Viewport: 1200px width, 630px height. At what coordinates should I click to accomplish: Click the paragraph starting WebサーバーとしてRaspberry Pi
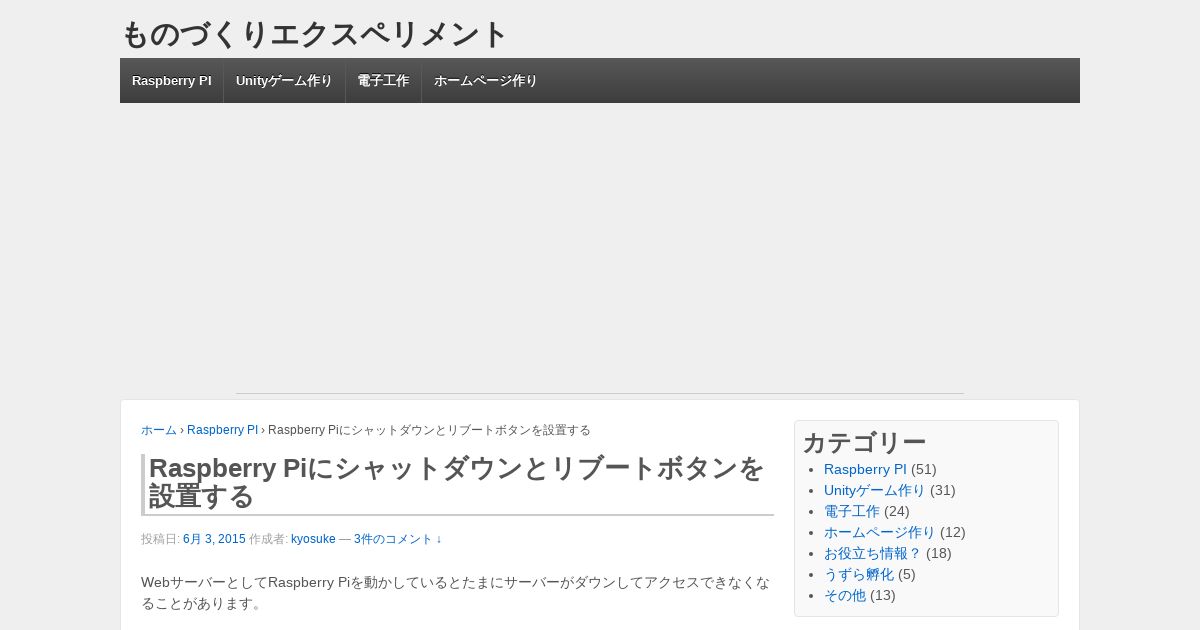456,593
